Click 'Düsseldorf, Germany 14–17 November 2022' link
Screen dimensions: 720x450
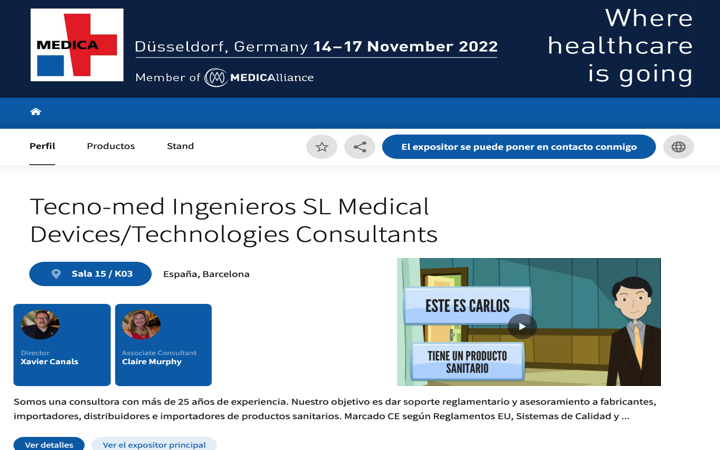(316, 47)
